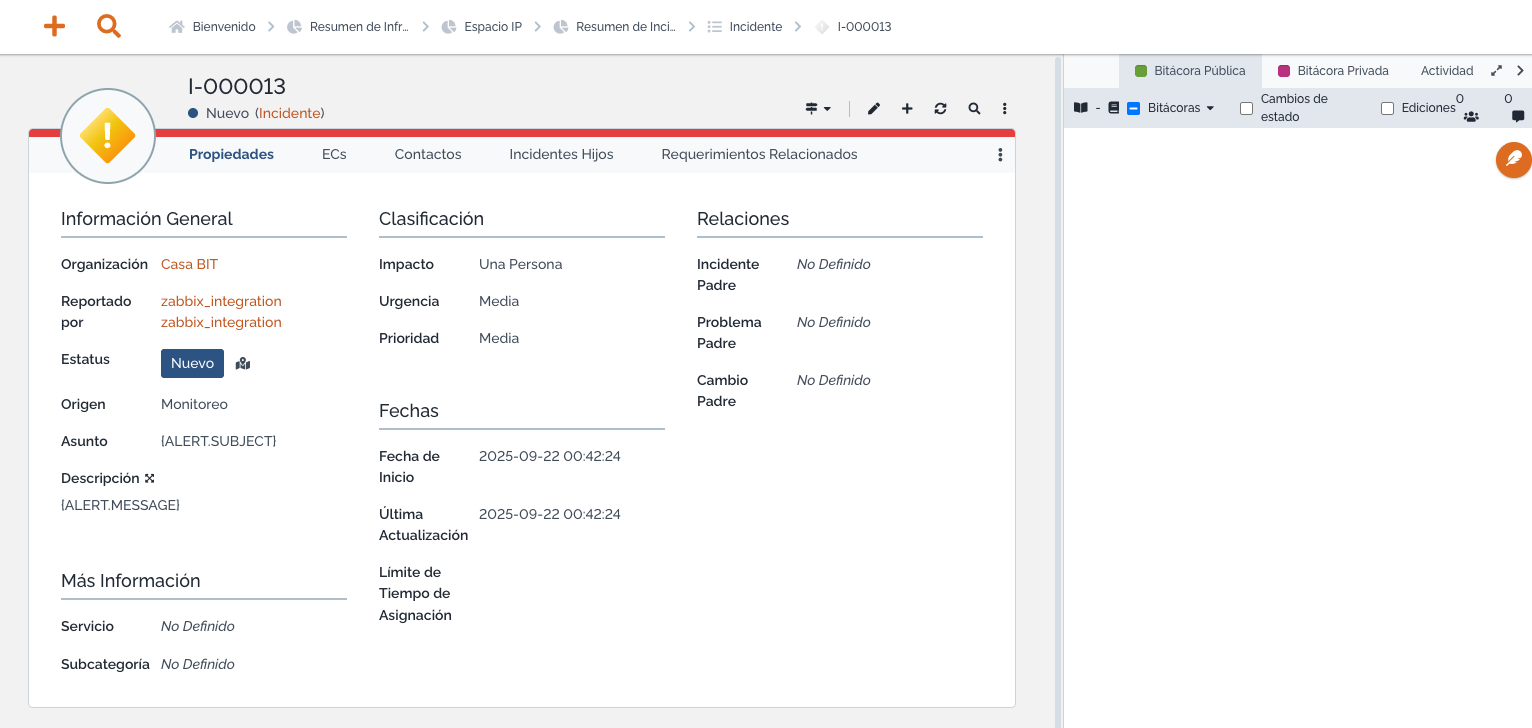Open the signpost transitions dropdown
Screen dimensions: 1532x728
(817, 109)
